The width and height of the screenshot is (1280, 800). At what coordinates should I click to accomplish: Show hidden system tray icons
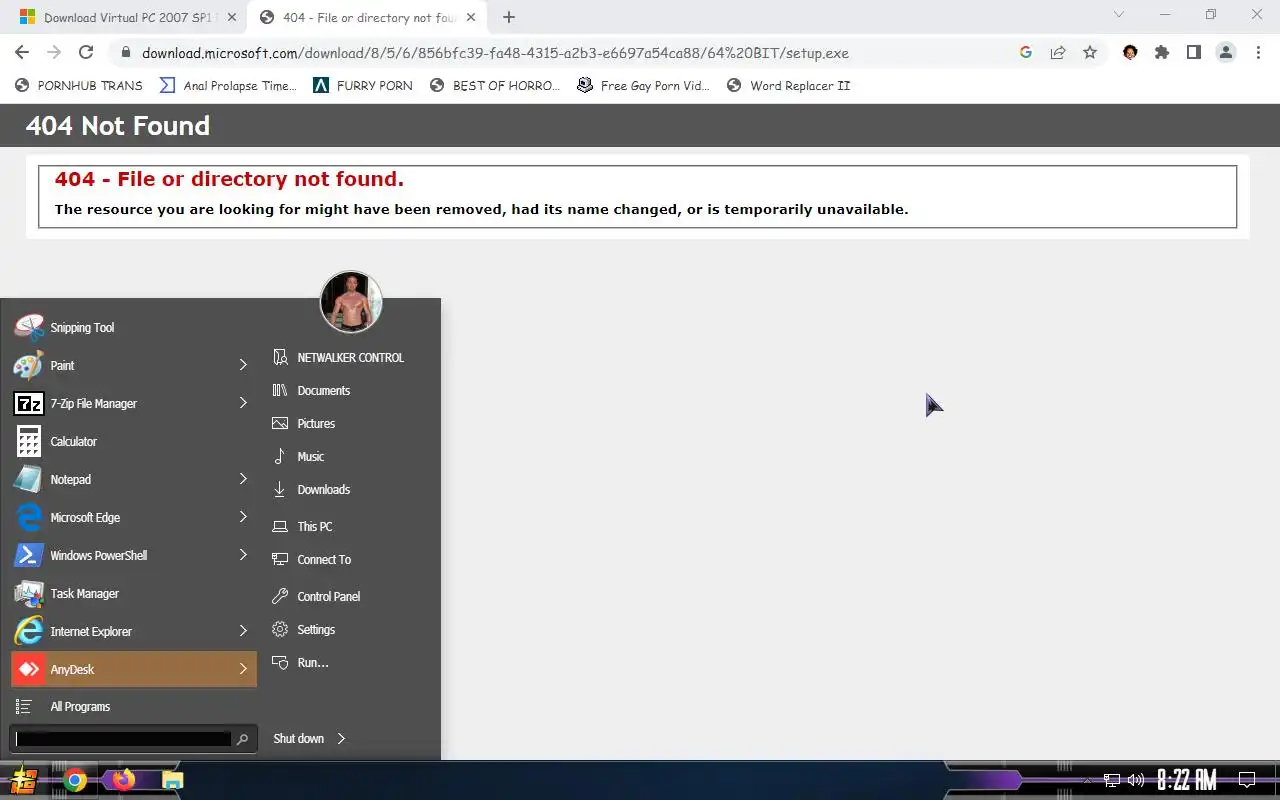point(1088,781)
